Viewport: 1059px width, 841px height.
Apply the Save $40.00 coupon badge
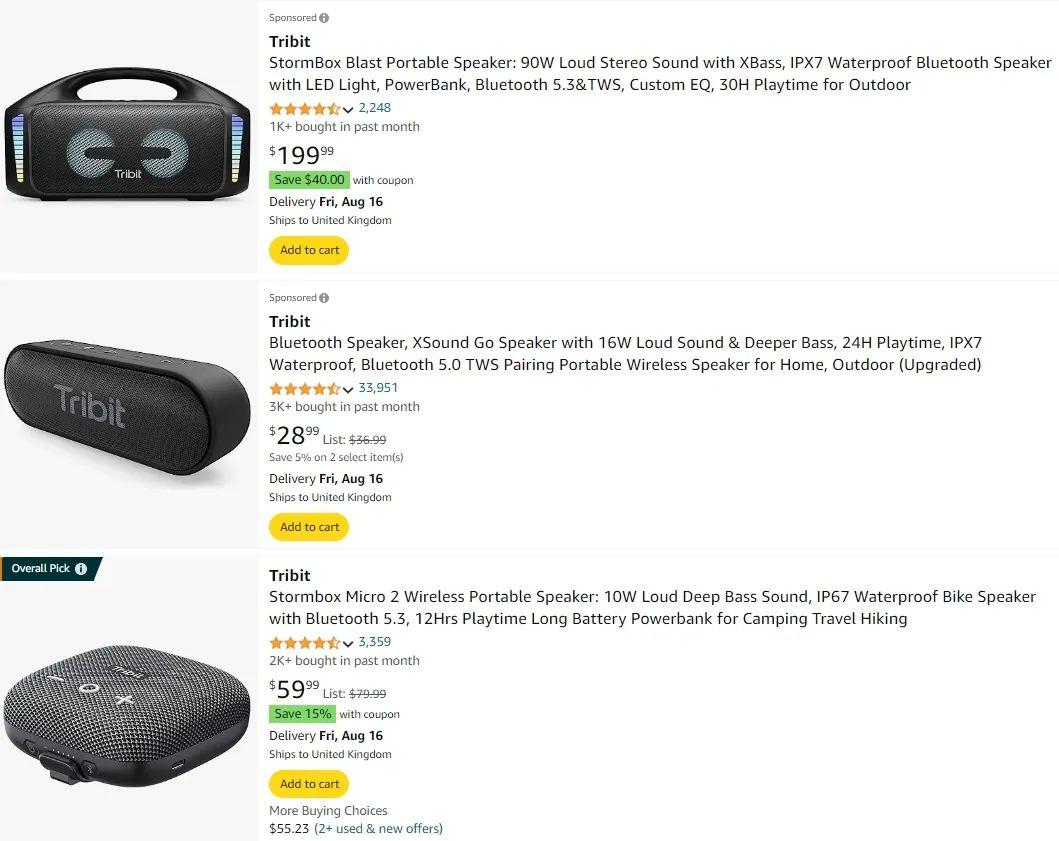coord(309,180)
